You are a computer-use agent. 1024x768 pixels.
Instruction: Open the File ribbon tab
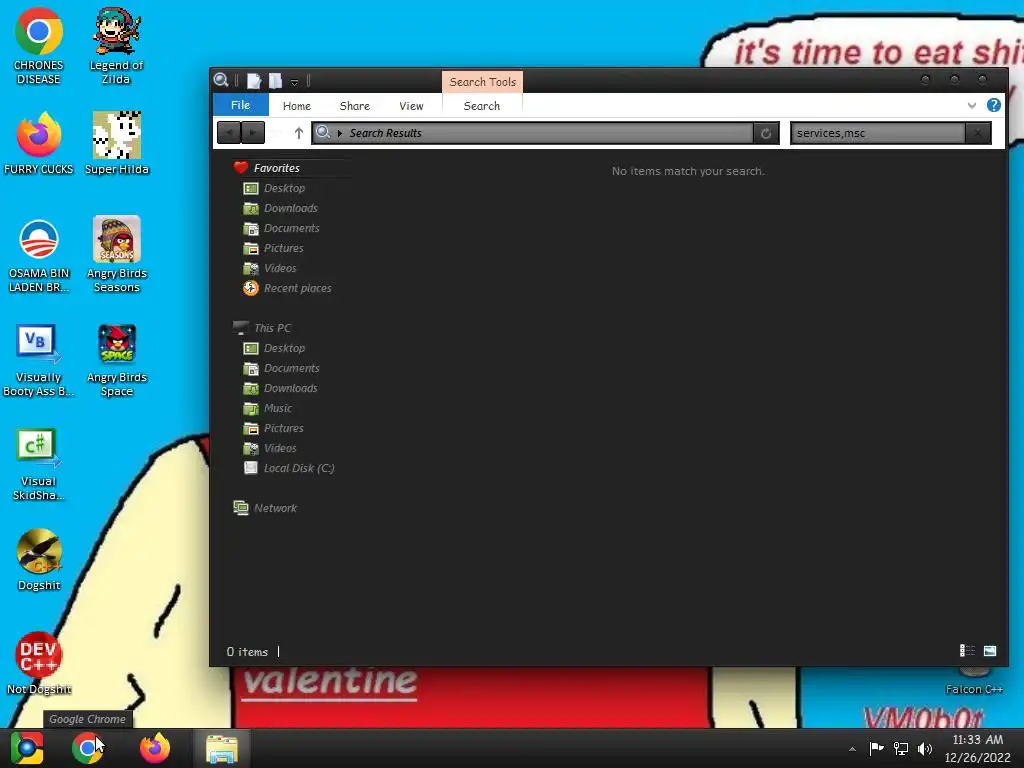(240, 105)
